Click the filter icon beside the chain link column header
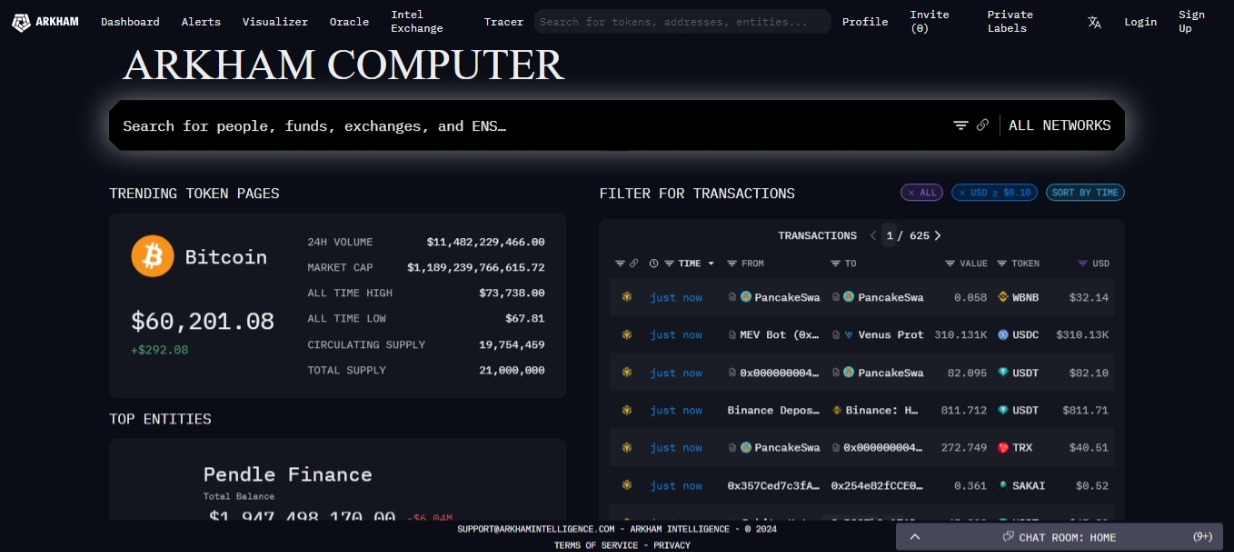Screen dimensions: 1234x552 [x=620, y=264]
